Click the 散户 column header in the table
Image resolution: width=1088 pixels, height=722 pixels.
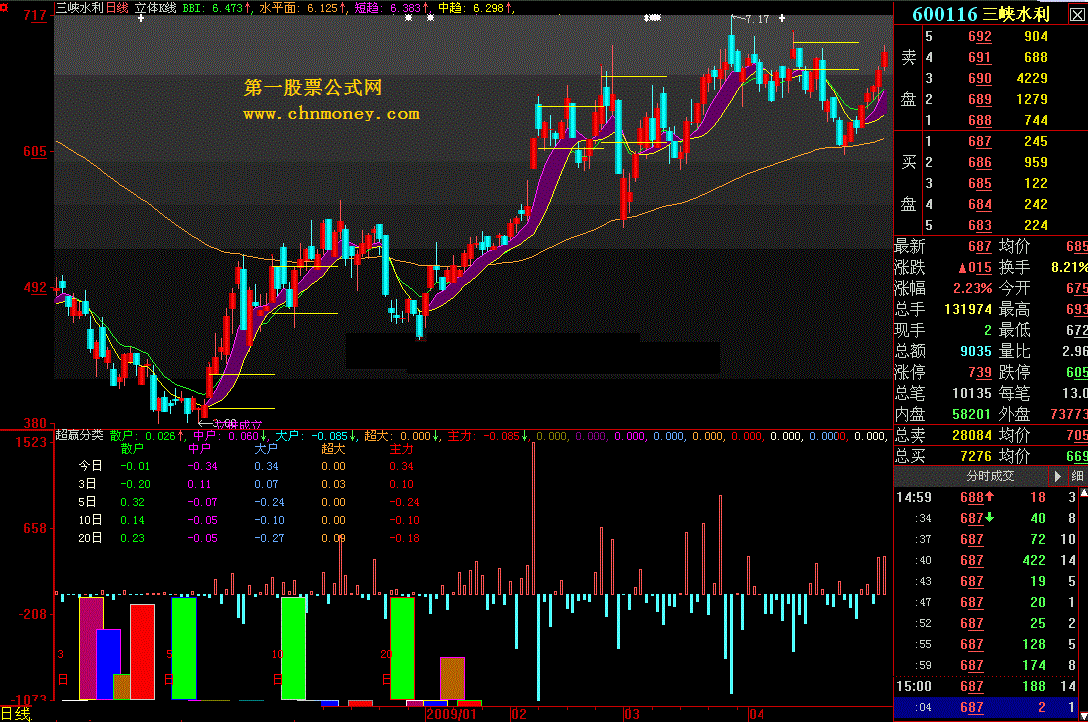click(132, 449)
